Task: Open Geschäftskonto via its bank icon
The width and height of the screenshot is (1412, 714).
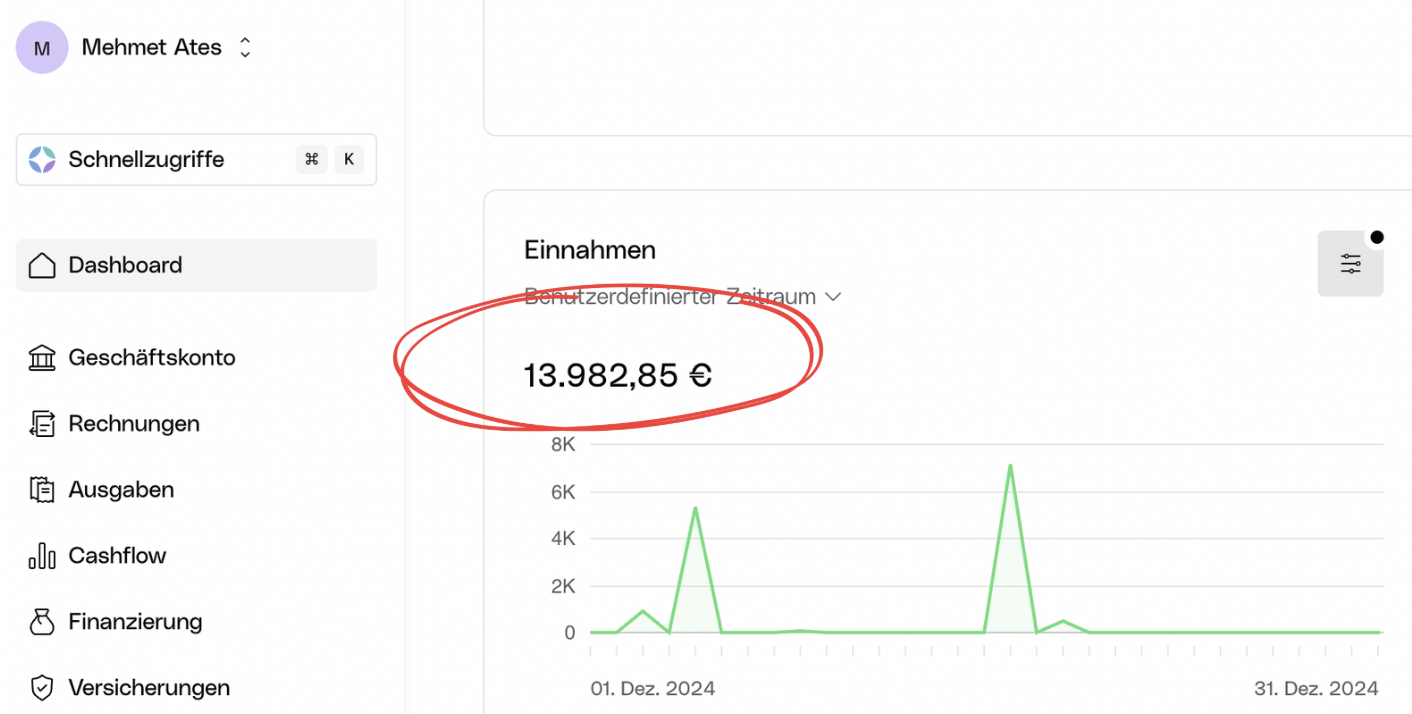Action: [x=42, y=358]
